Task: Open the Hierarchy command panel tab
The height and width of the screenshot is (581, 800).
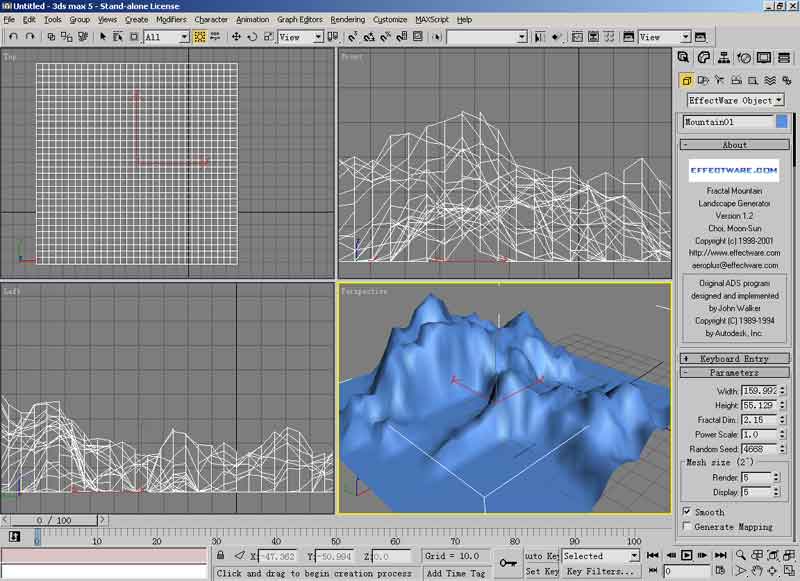Action: coord(724,58)
